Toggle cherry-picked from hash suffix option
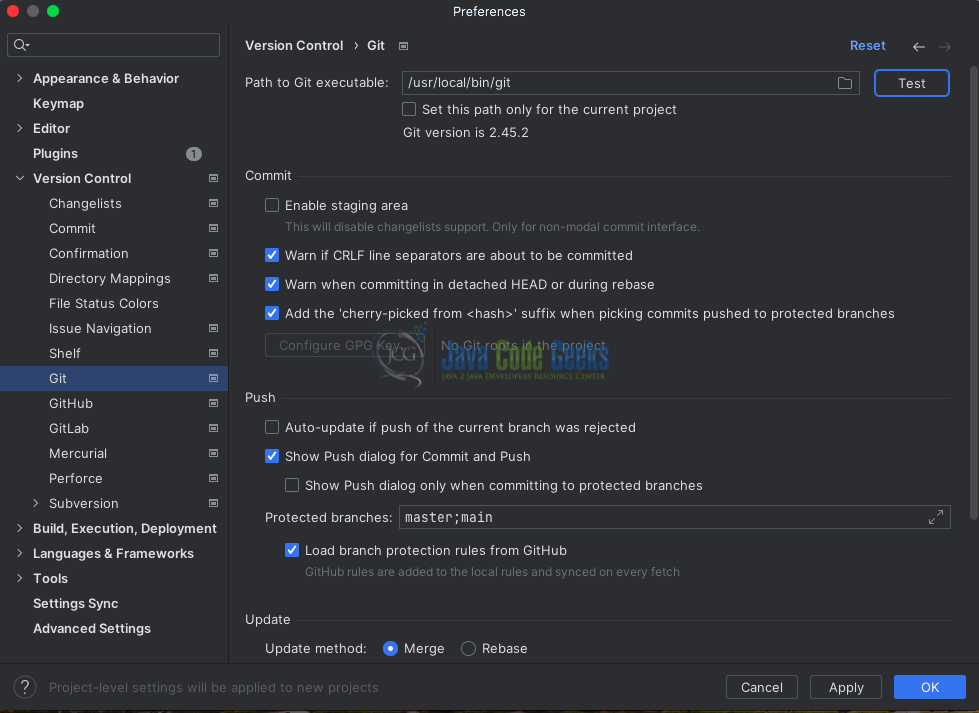Viewport: 979px width, 713px height. (272, 313)
